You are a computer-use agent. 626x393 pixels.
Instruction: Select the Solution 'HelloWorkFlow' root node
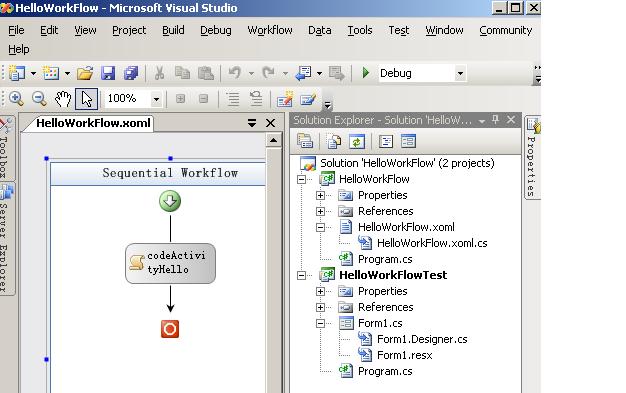(x=407, y=163)
